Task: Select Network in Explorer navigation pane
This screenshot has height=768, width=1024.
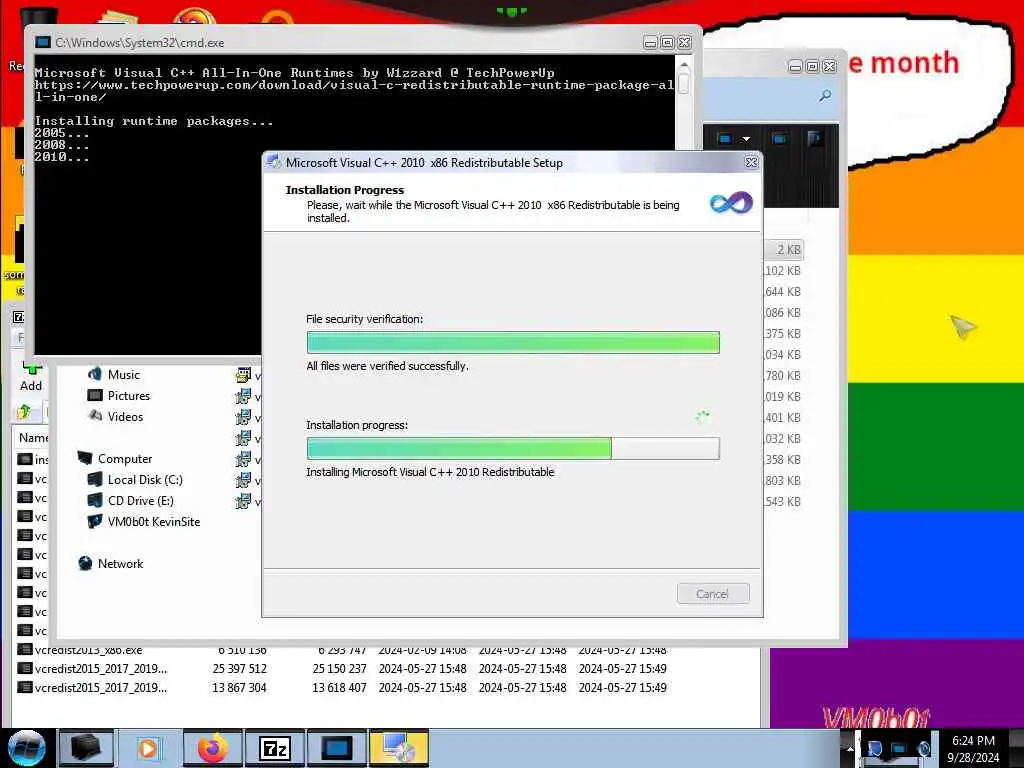Action: click(120, 564)
